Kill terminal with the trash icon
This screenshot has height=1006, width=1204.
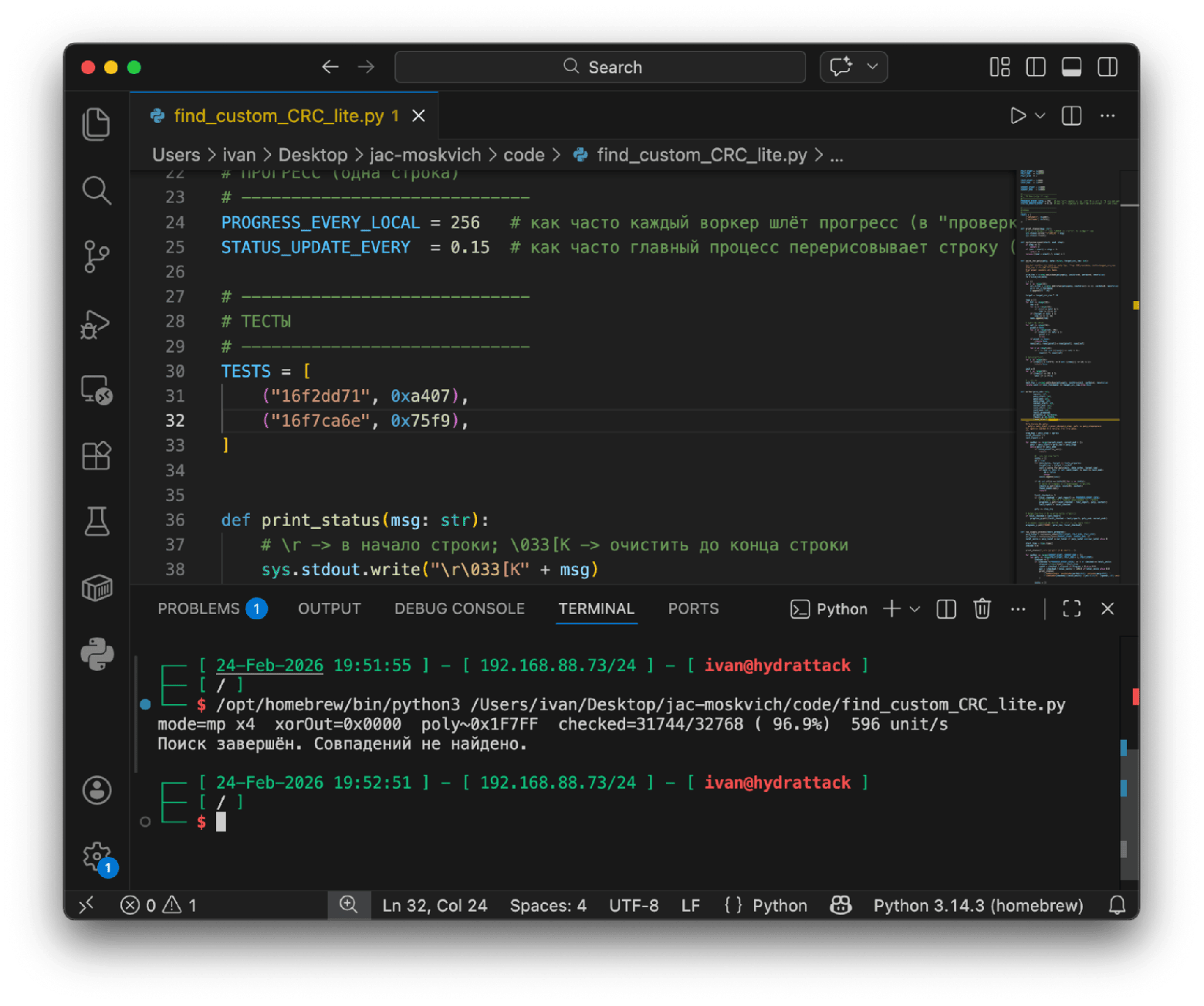982,609
